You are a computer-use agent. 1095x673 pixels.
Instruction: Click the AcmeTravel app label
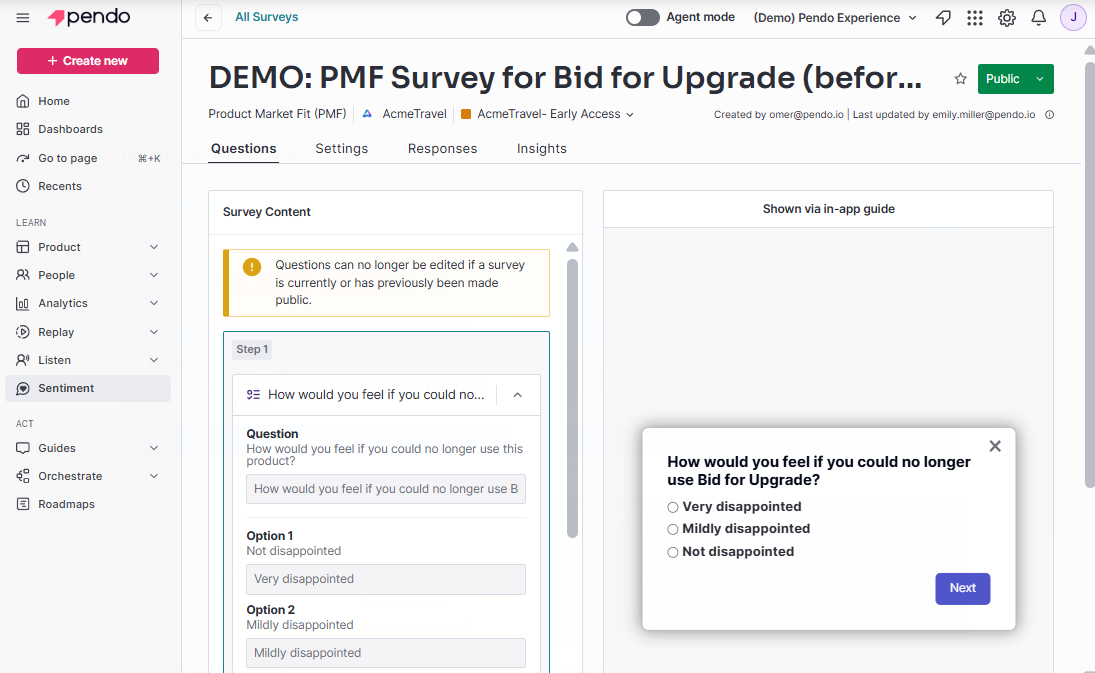pyautogui.click(x=414, y=114)
